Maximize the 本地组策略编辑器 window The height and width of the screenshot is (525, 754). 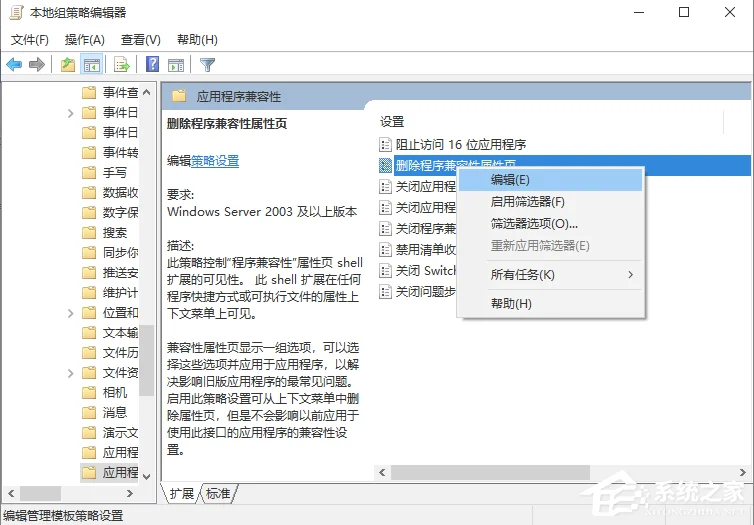(684, 12)
